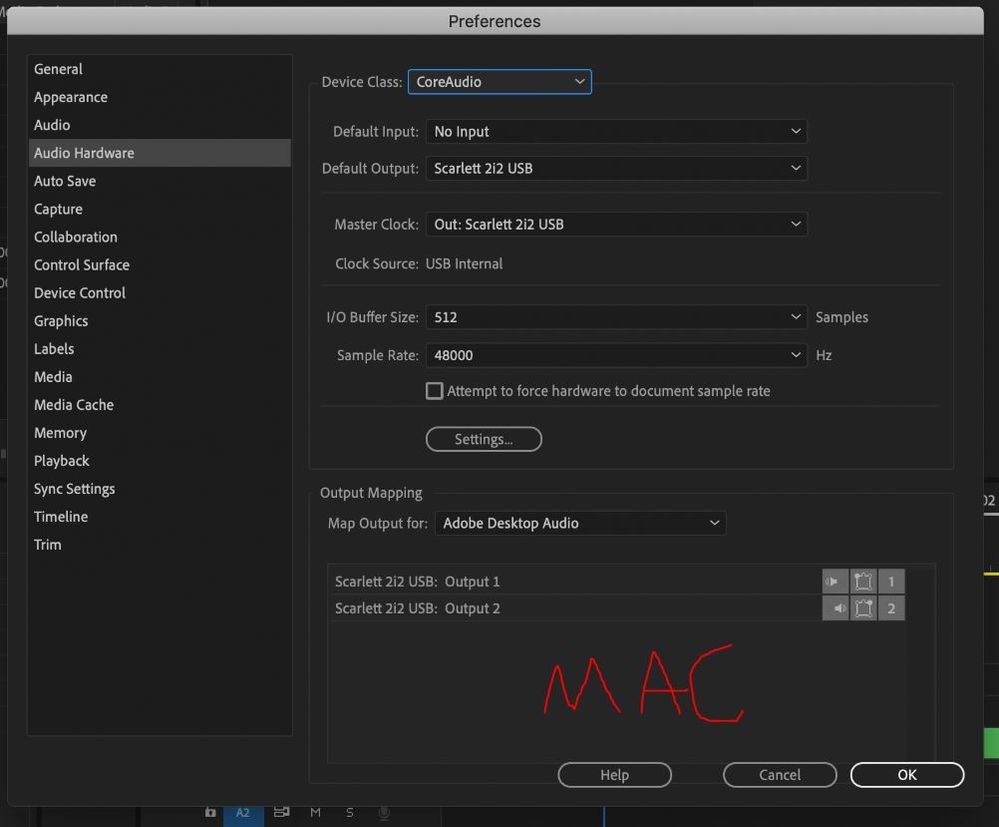
Task: Mute track A2 with the M button
Action: (315, 812)
